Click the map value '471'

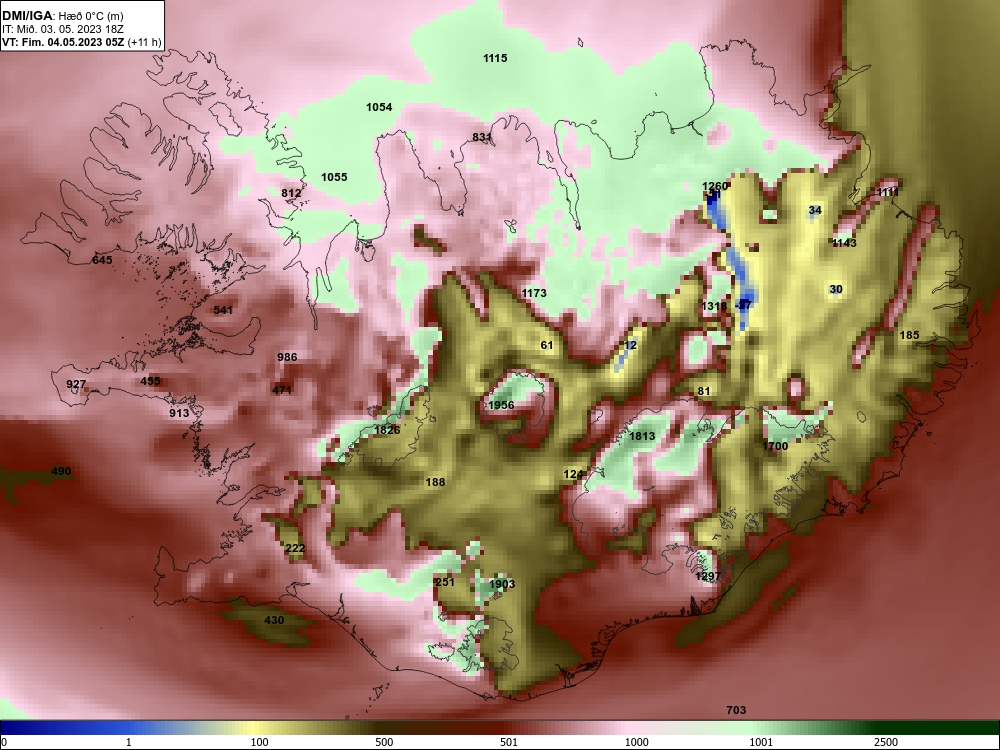tap(282, 390)
